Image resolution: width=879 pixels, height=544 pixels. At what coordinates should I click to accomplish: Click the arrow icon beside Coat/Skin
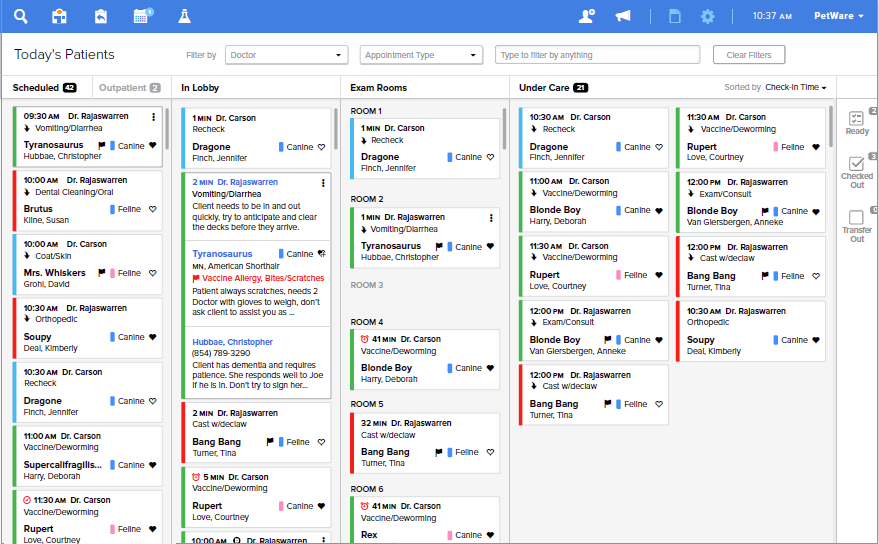click(x=27, y=256)
